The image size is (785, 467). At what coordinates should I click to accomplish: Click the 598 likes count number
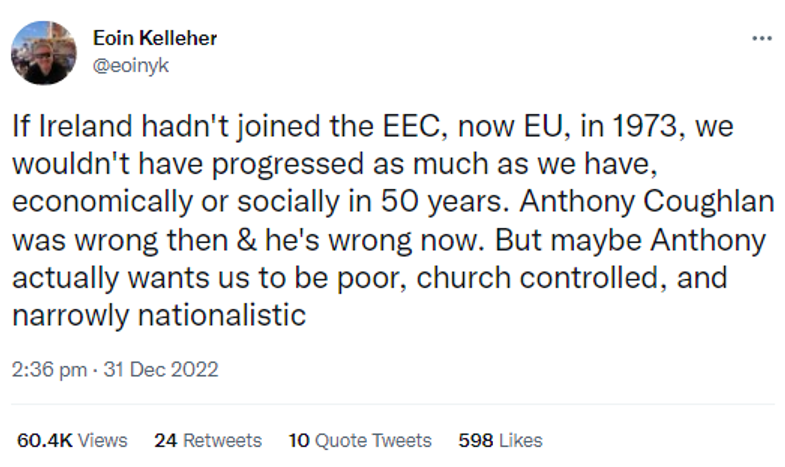coord(475,440)
